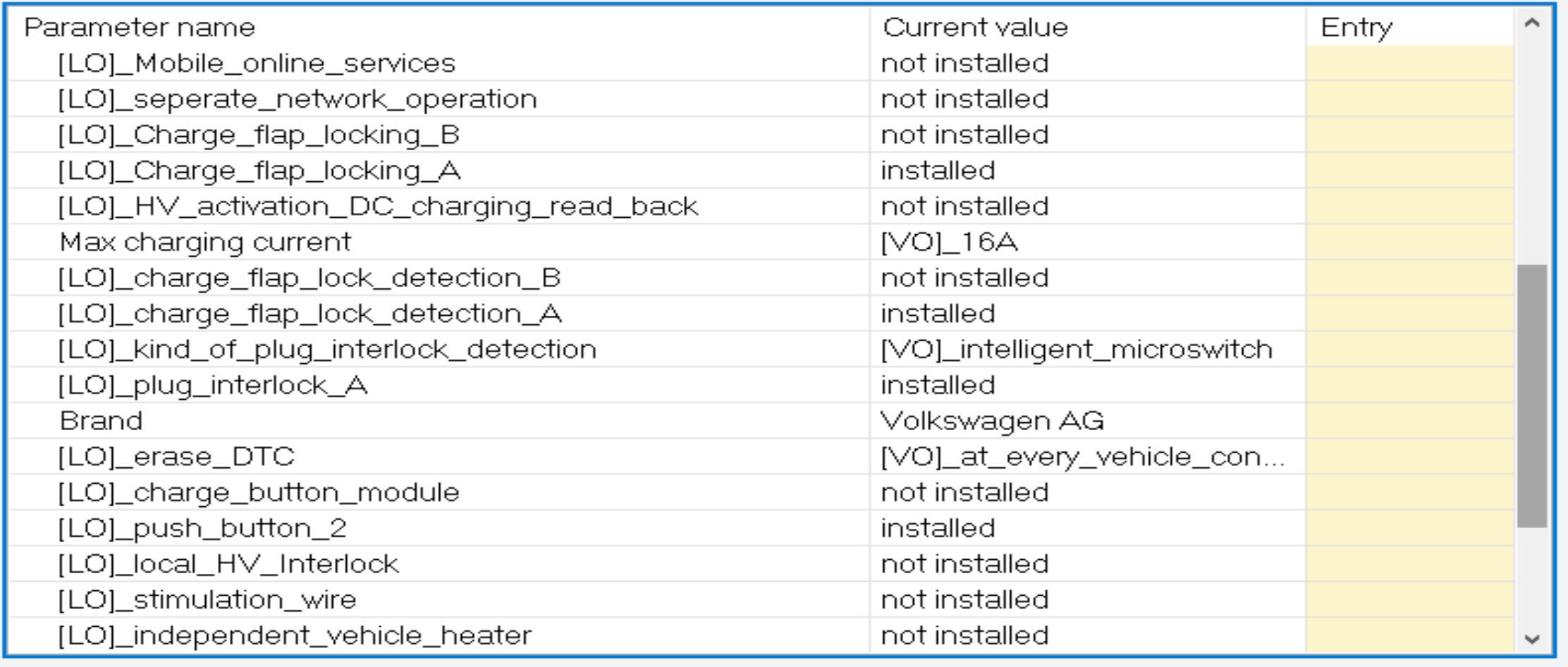Open Entry field for Brand row
1568x667 pixels.
(1409, 421)
